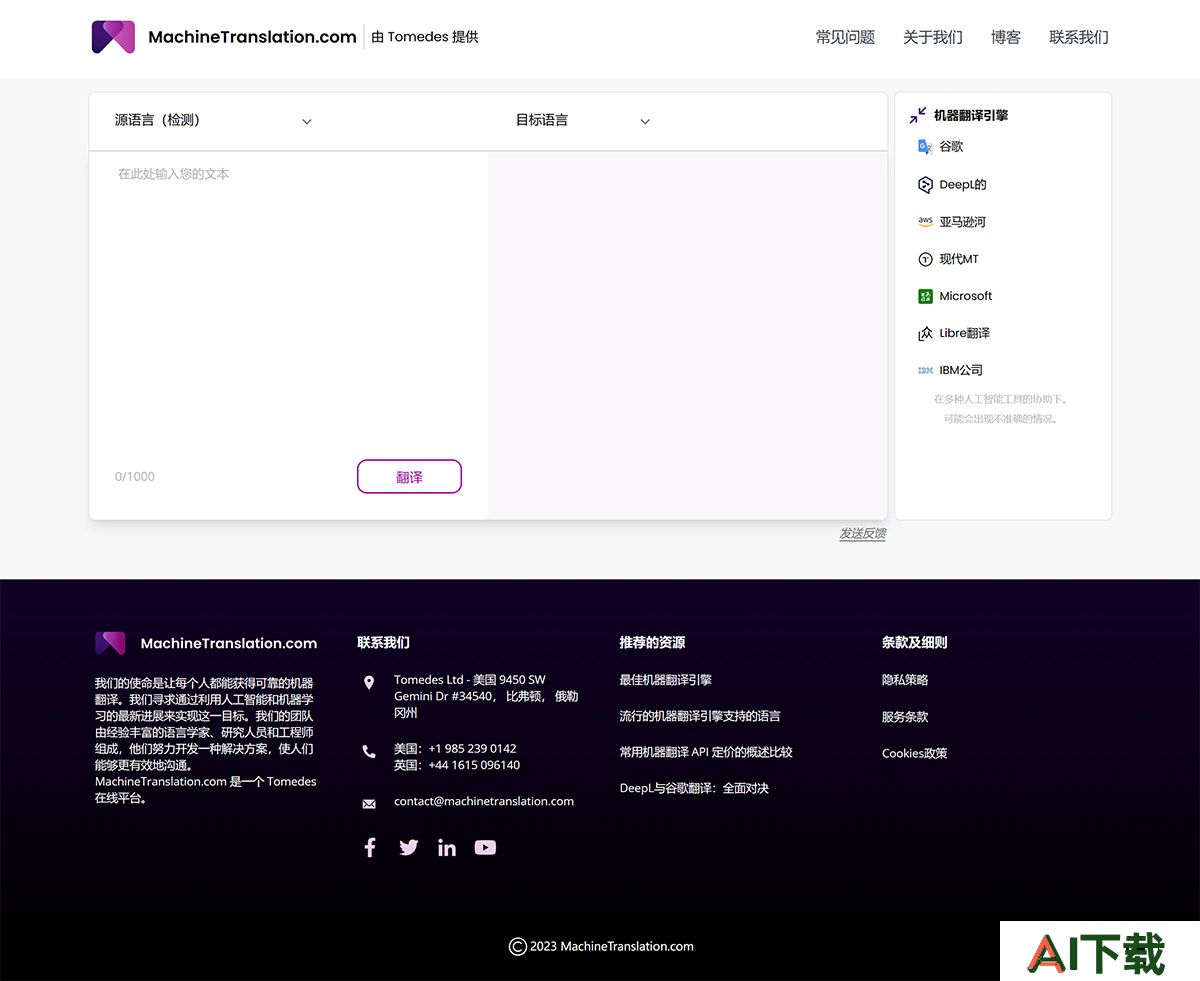1200x981 pixels.
Task: Click the Microsoft engine label
Action: 966,297
